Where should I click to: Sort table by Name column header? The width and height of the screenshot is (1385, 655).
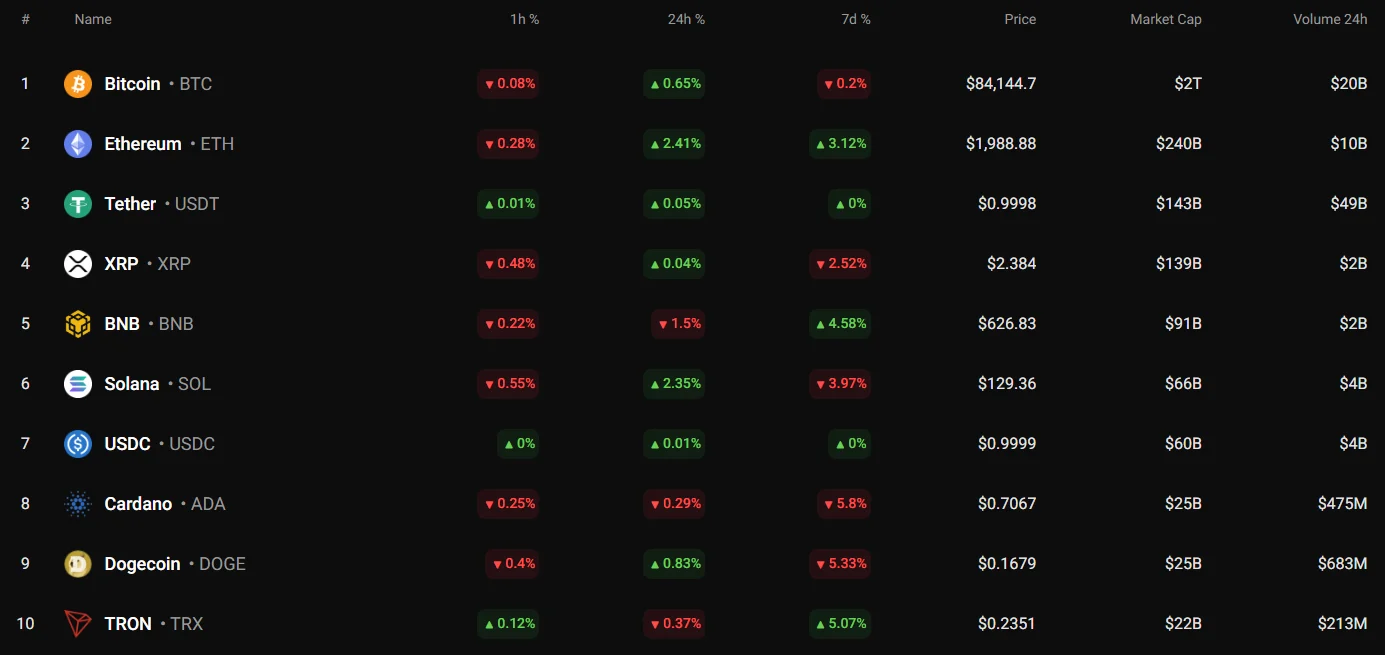click(x=93, y=19)
